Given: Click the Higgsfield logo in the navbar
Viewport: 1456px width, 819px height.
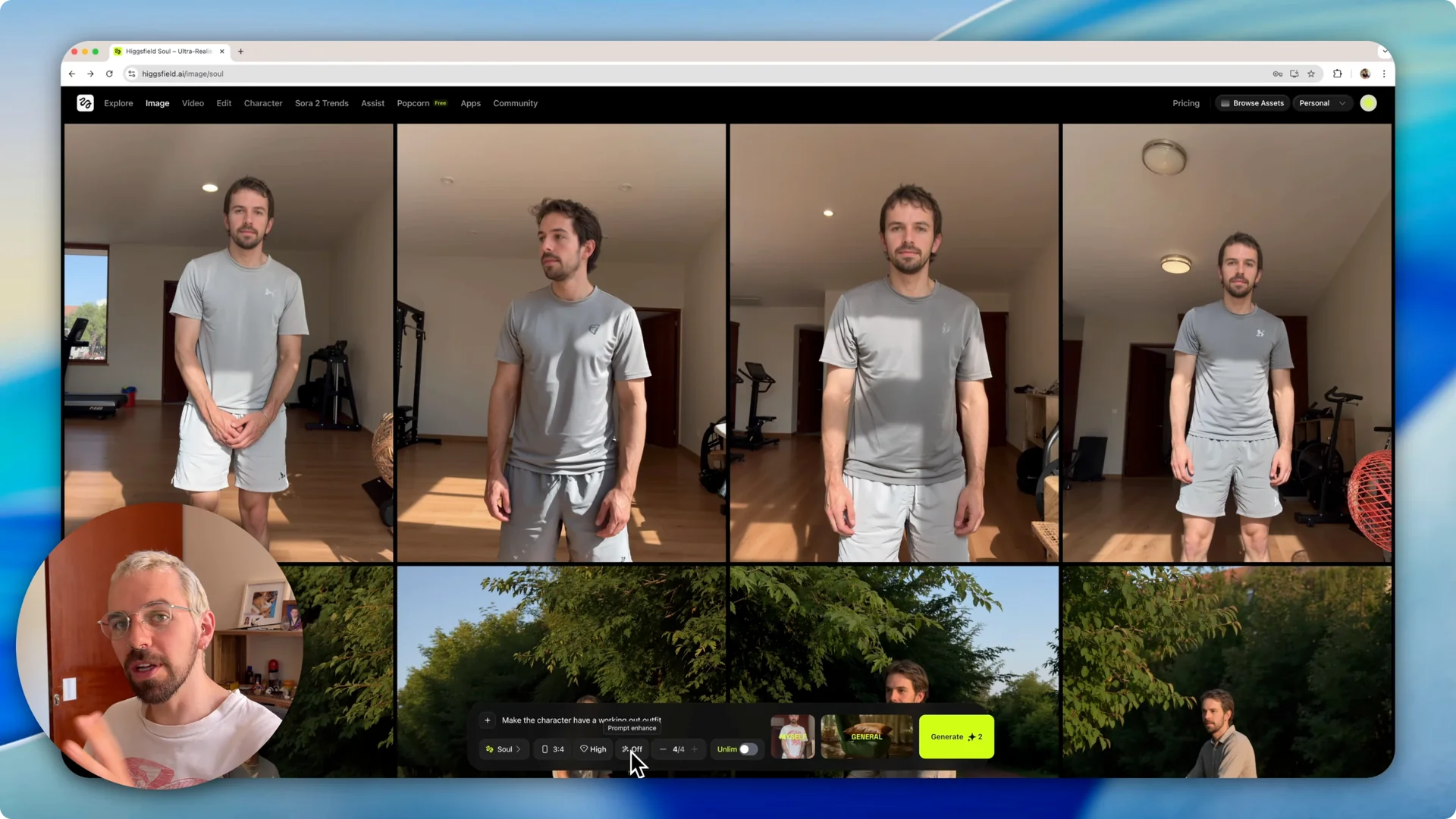Looking at the screenshot, I should (x=85, y=103).
